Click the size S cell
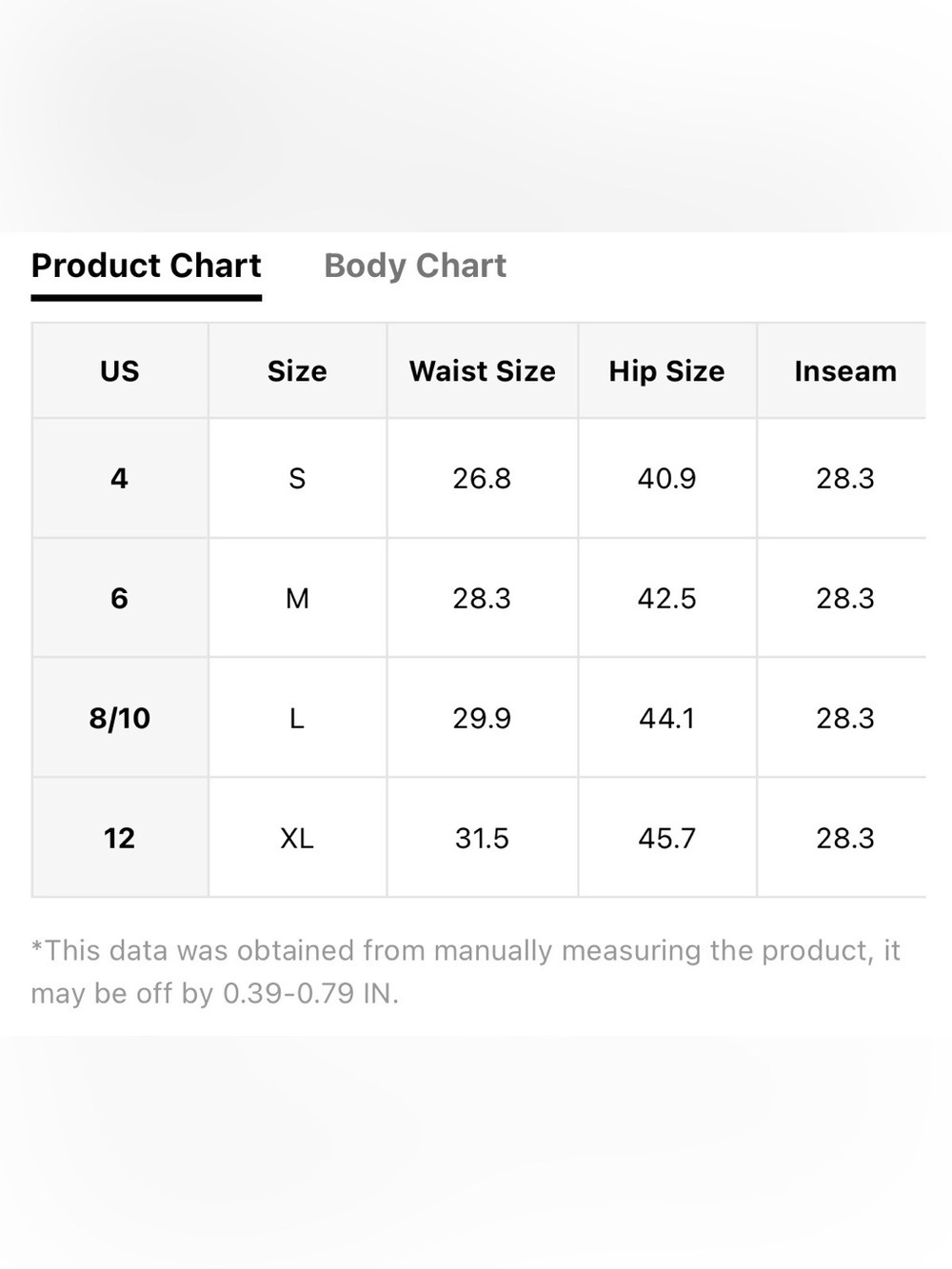This screenshot has height=1269, width=952. [x=297, y=478]
